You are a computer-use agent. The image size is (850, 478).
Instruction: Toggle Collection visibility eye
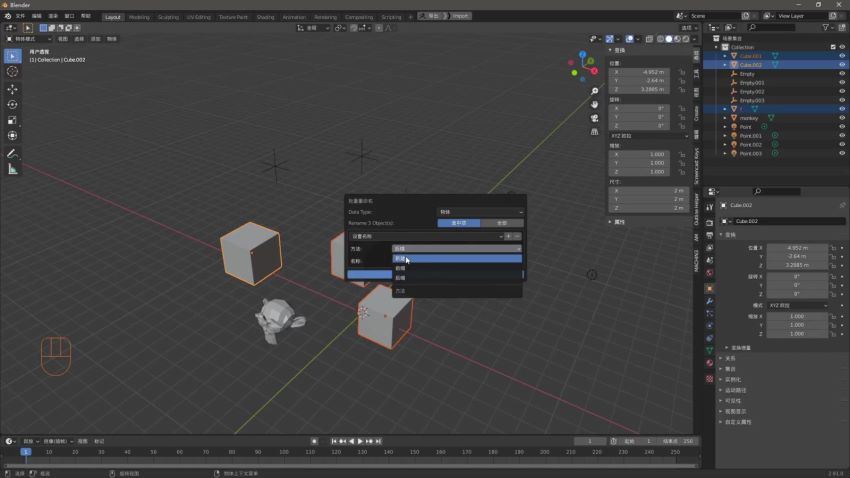[x=842, y=47]
